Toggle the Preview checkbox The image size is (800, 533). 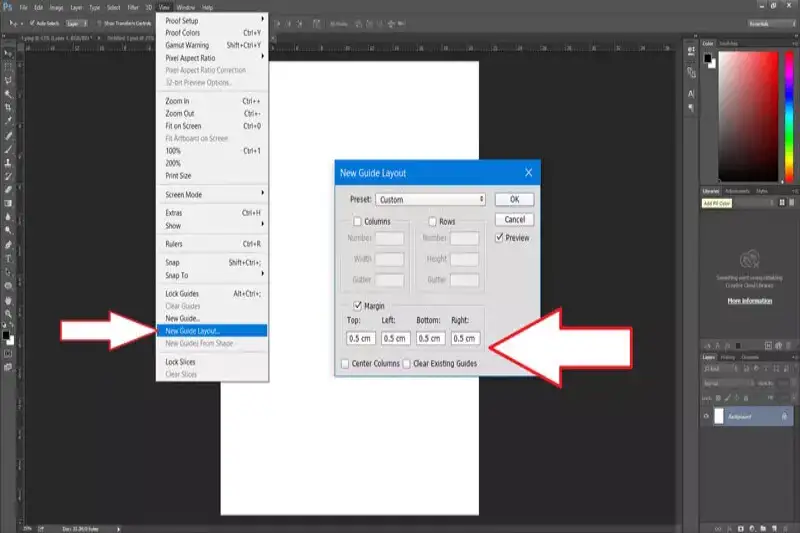tap(500, 238)
